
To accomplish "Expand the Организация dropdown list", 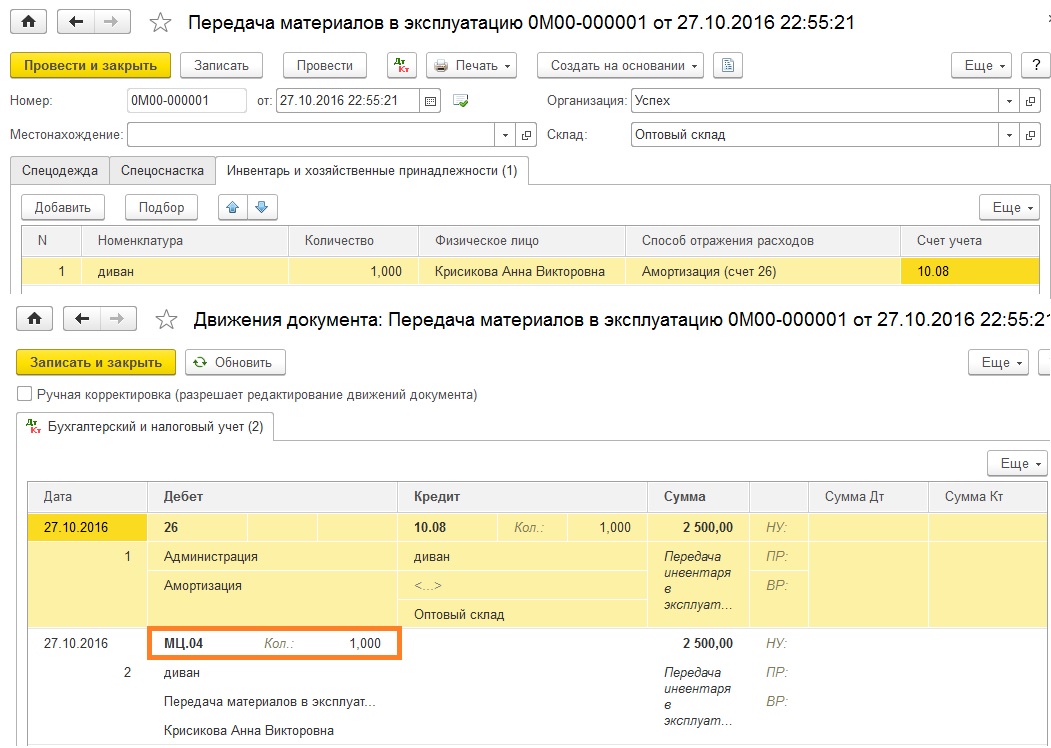I will (1009, 101).
